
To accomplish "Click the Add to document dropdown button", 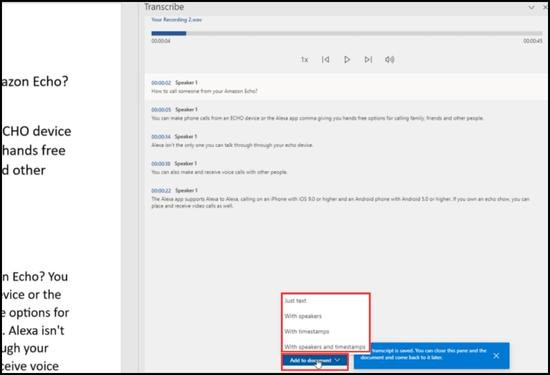I will tap(315, 361).
